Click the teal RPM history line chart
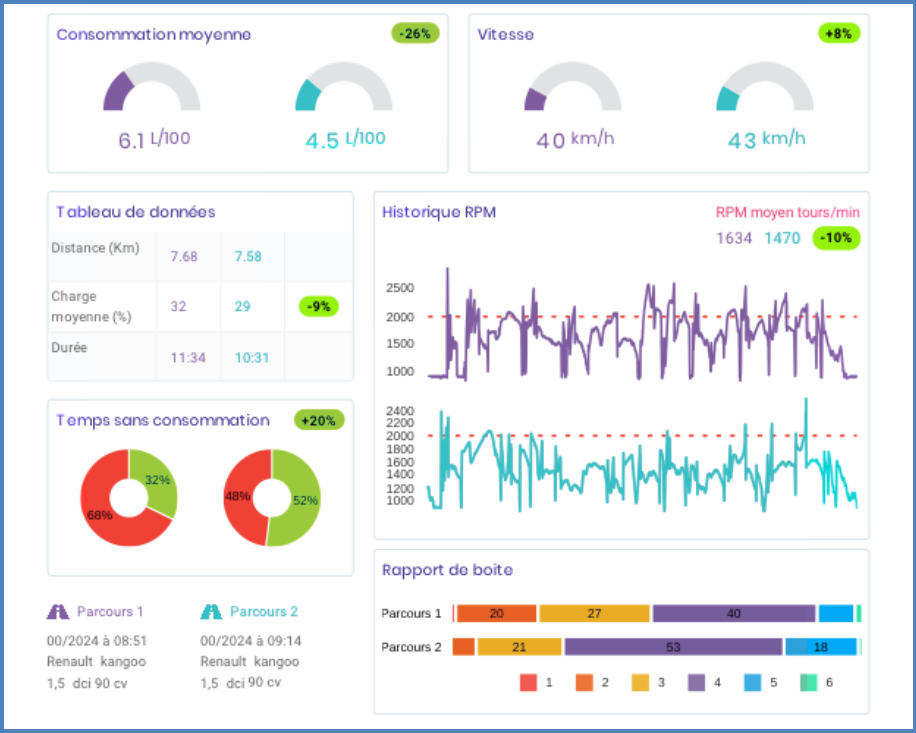 643,456
